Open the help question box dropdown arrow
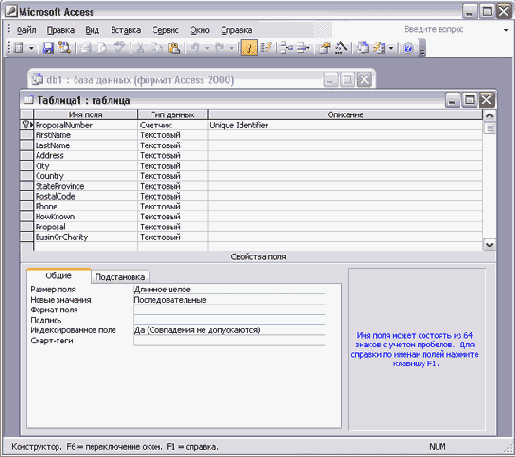515x457 pixels. pyautogui.click(x=506, y=30)
